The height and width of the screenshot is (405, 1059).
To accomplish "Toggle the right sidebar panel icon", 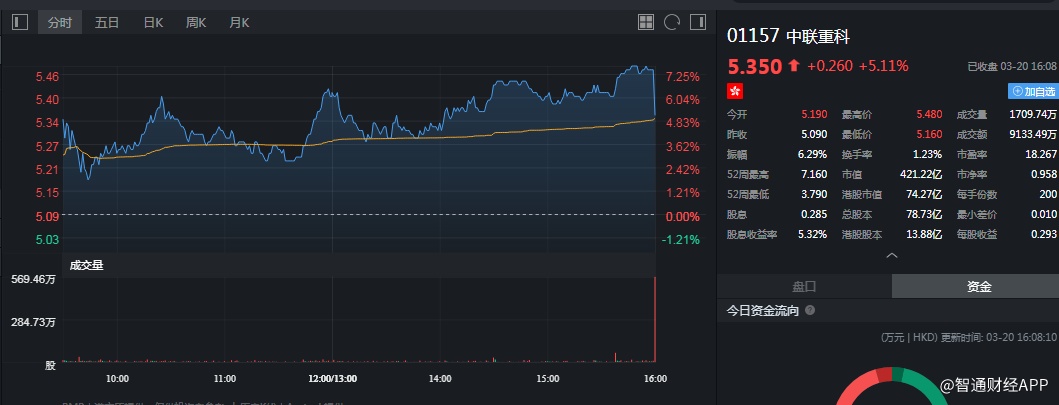I will (698, 22).
